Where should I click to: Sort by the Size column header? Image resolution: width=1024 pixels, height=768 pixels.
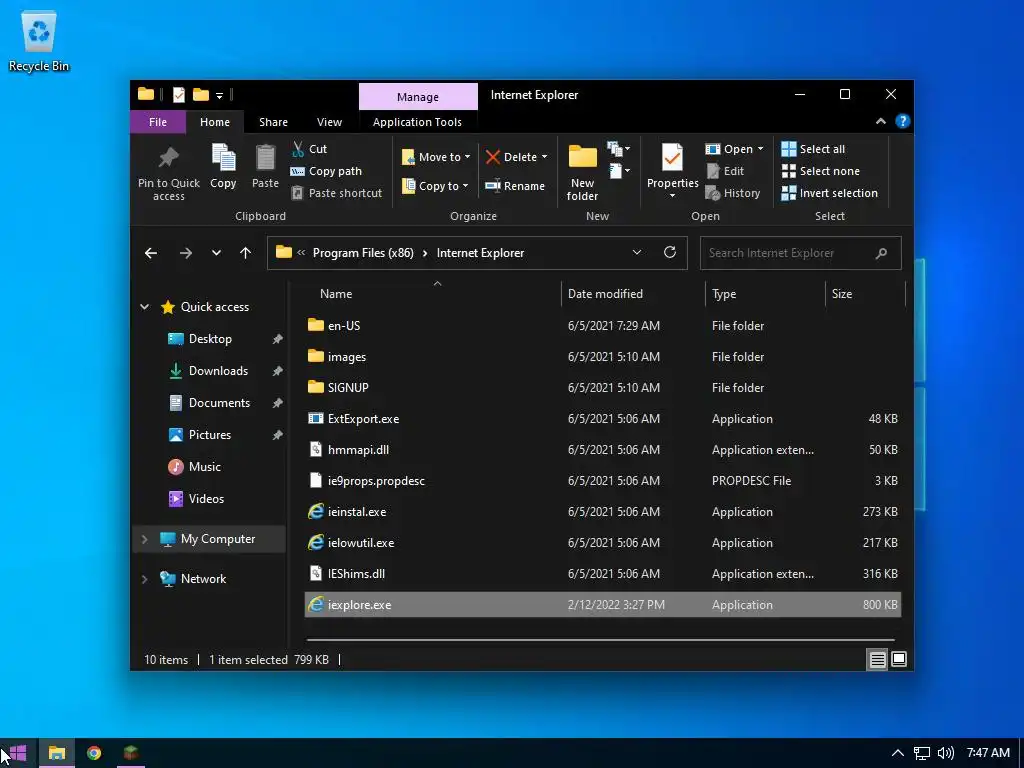(x=842, y=294)
